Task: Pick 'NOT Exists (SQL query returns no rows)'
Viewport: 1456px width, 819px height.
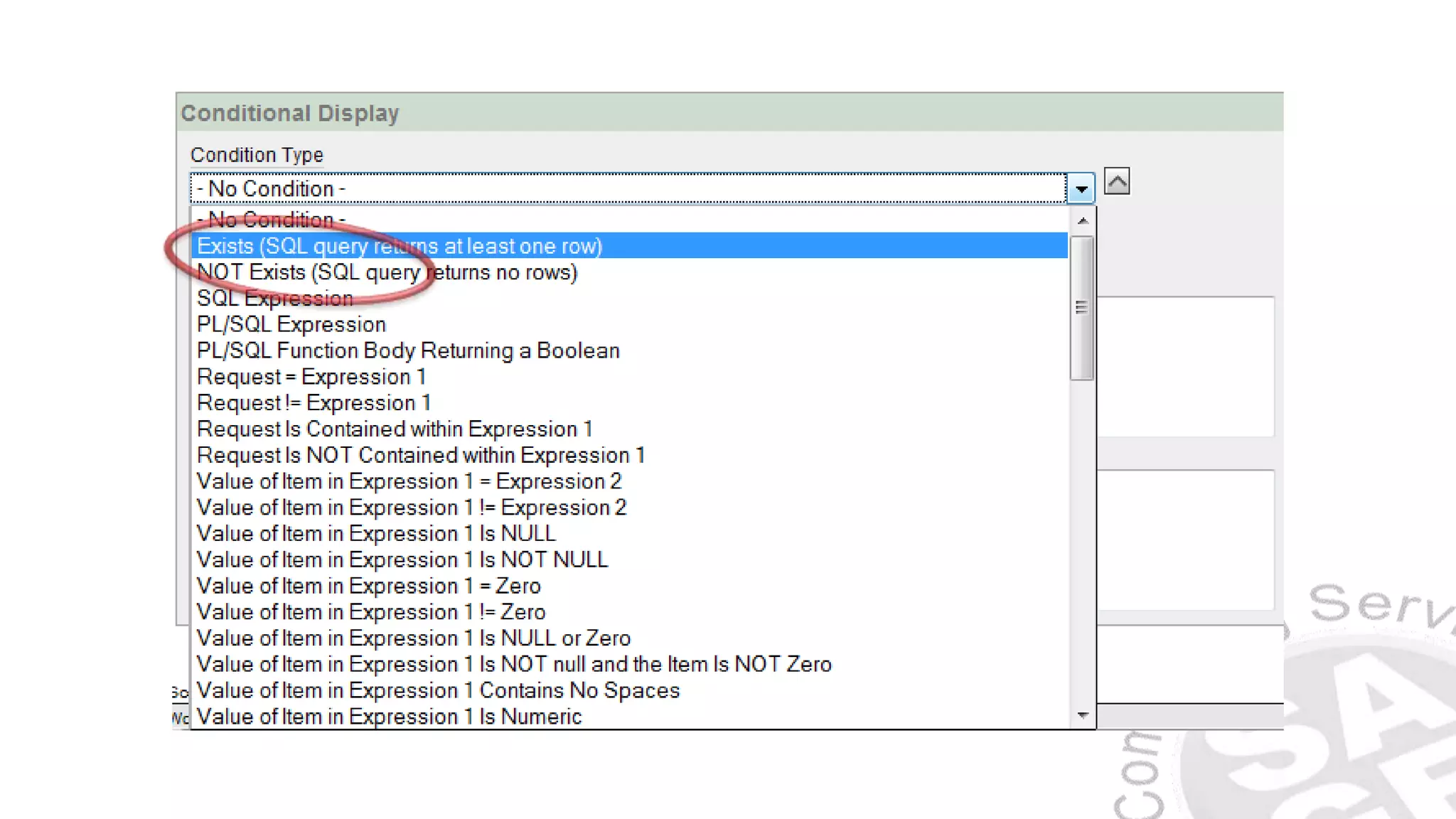Action: click(x=387, y=272)
